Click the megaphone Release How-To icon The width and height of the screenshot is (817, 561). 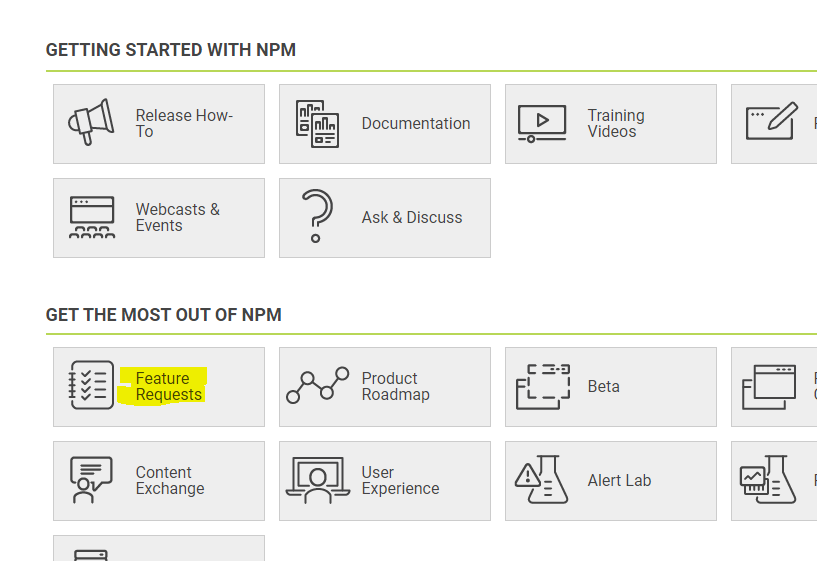91,122
